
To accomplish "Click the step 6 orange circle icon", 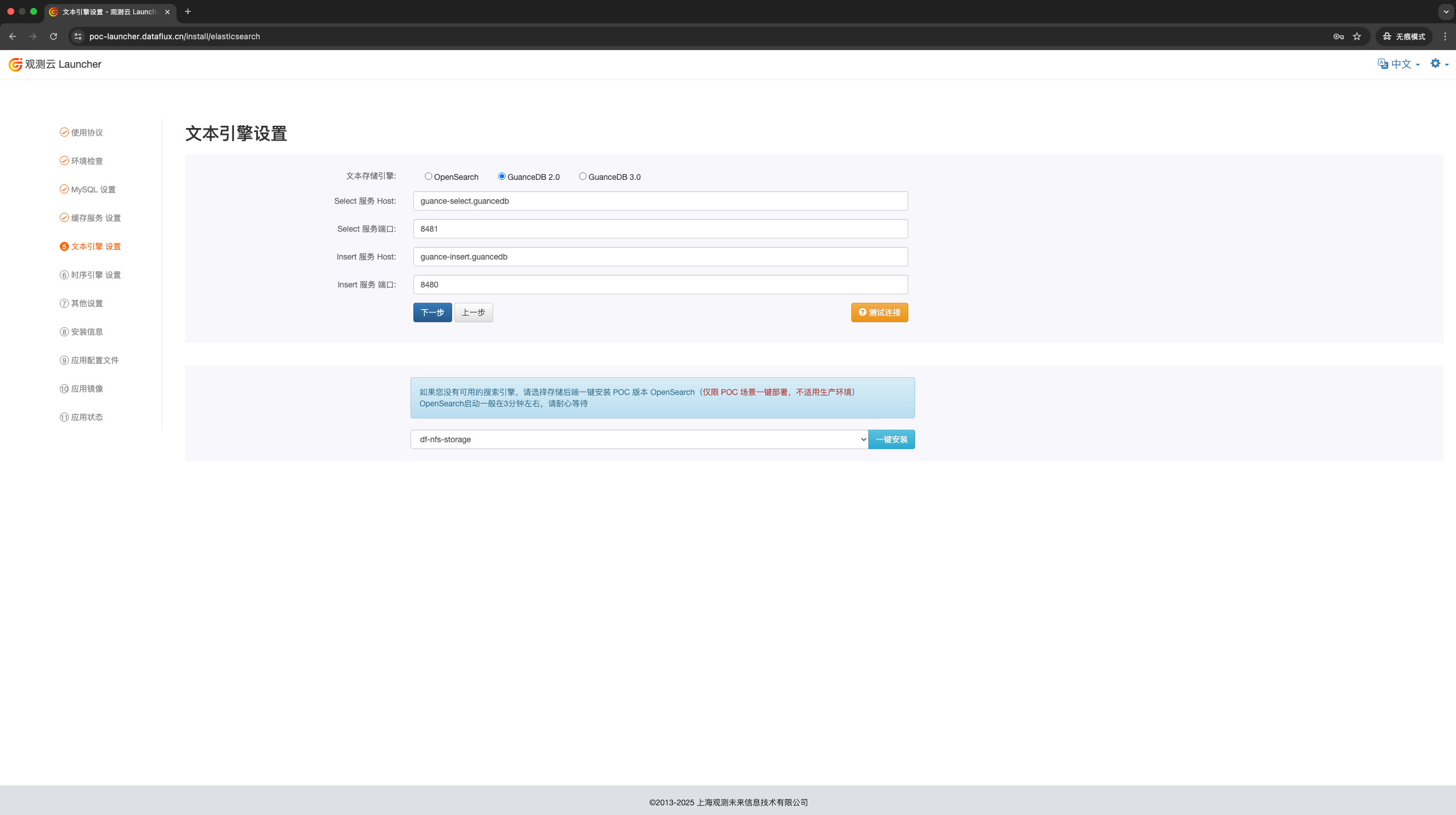I will (64, 246).
